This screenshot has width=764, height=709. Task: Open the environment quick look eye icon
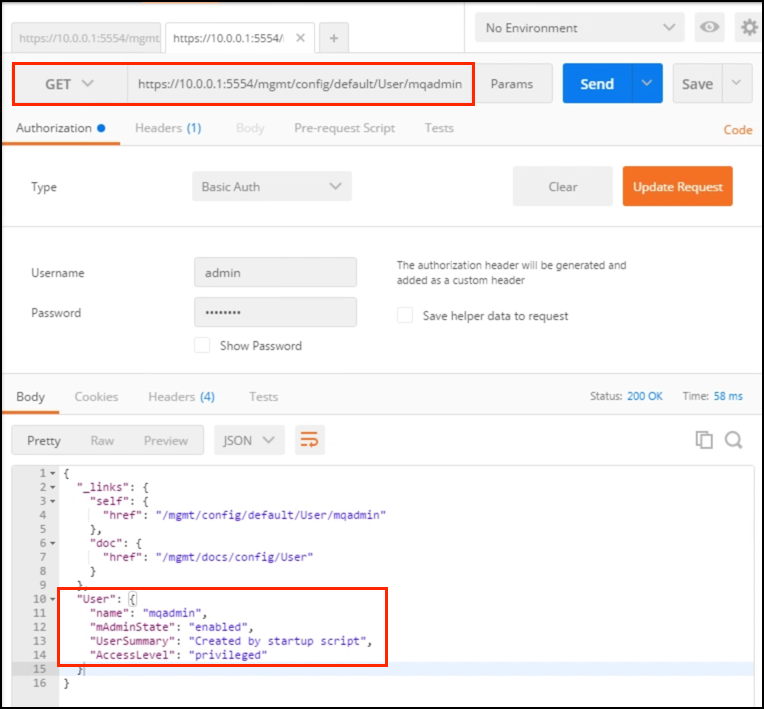tap(709, 27)
